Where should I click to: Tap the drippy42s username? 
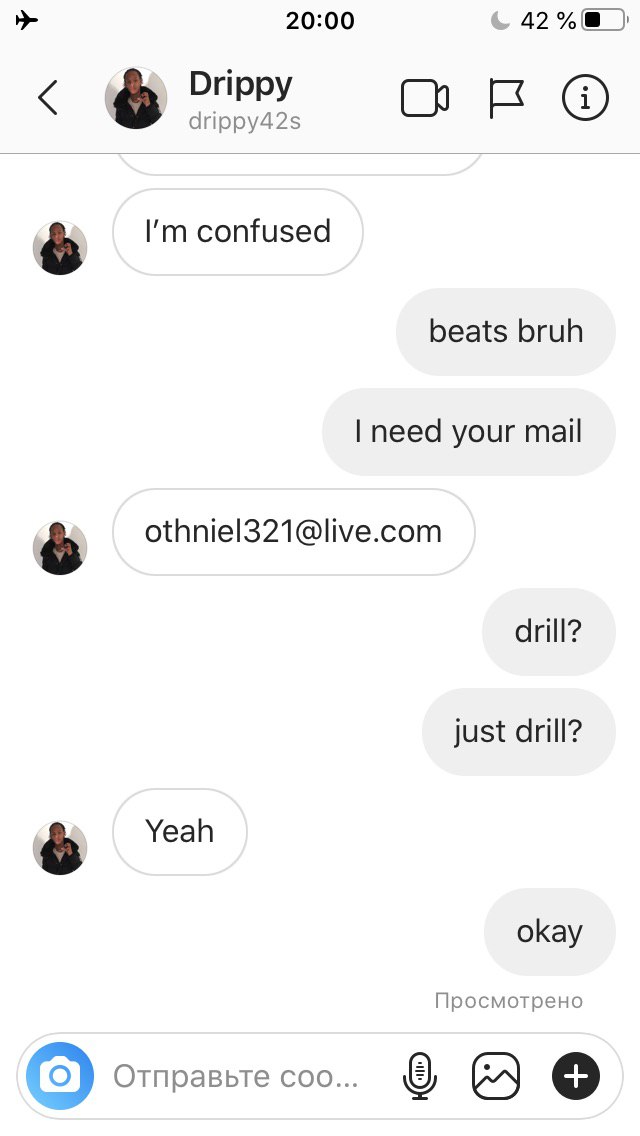point(244,120)
